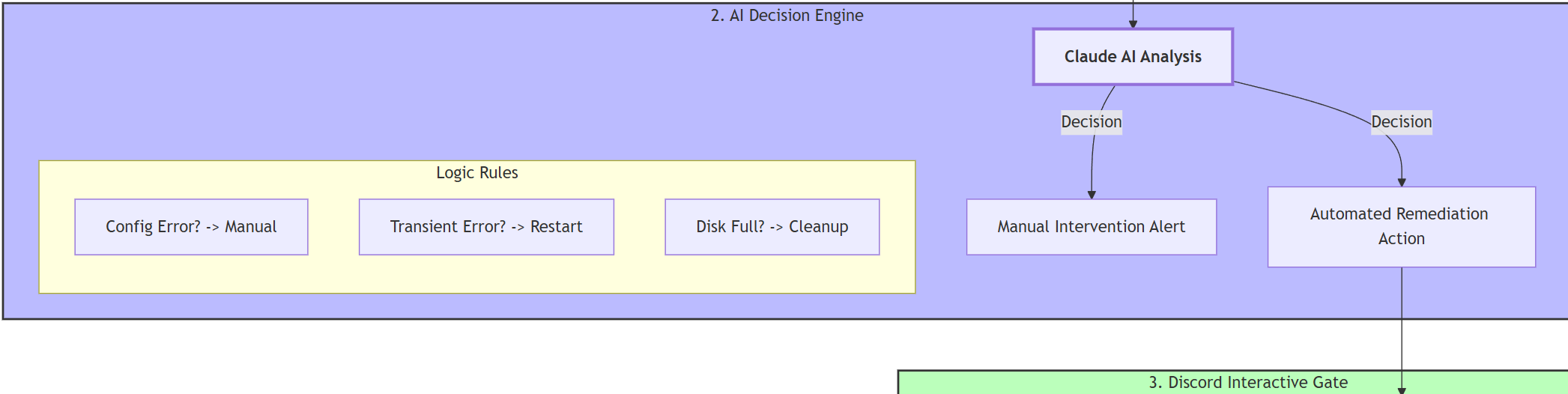Viewport: 1568px width, 394px height.
Task: Click the arrowhead entering Claude AI Analysis
Action: point(1133,24)
